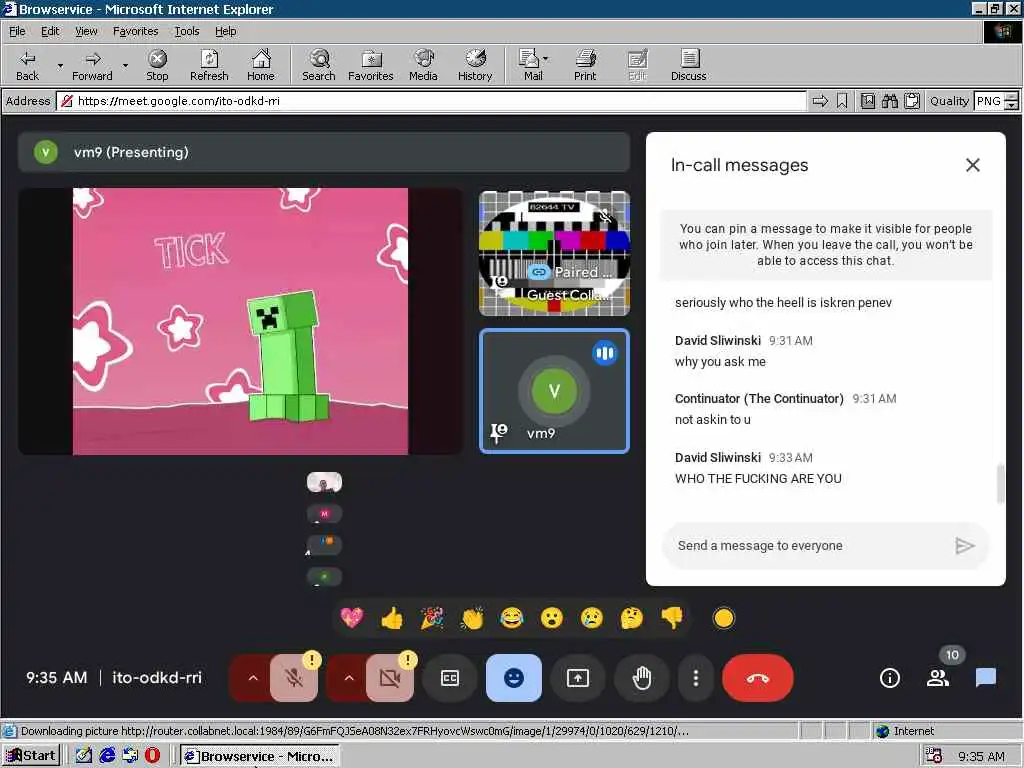The width and height of the screenshot is (1024, 768).
Task: Send thumbs up reaction
Action: tap(392, 618)
